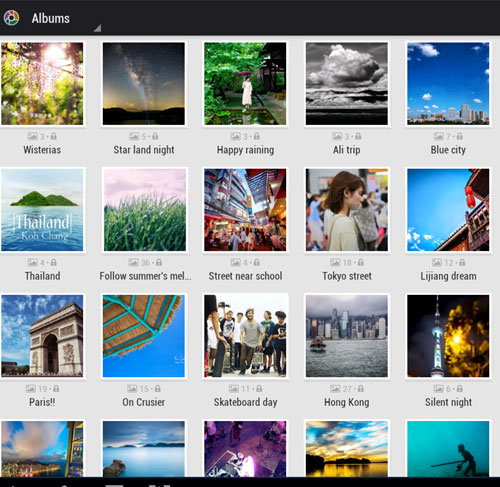Image resolution: width=500 pixels, height=487 pixels.
Task: Click the photo count icon under Silent night
Action: 438,388
